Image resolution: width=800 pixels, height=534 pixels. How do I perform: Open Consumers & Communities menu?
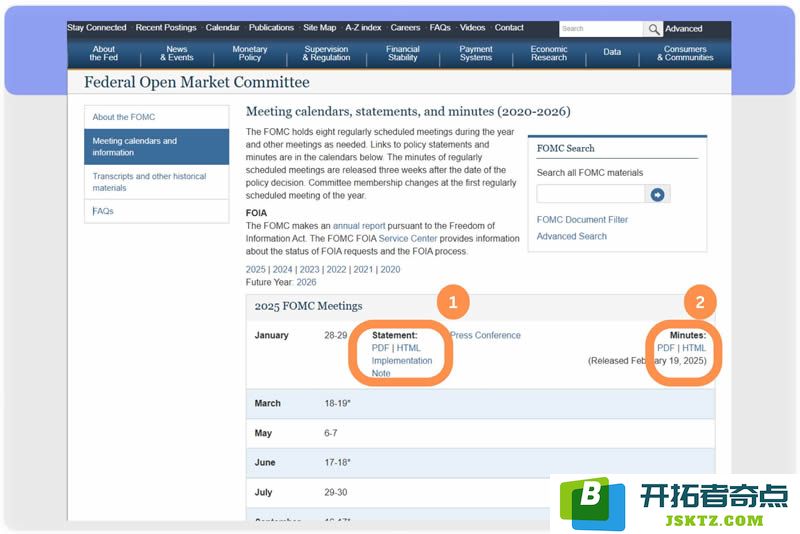[x=685, y=53]
